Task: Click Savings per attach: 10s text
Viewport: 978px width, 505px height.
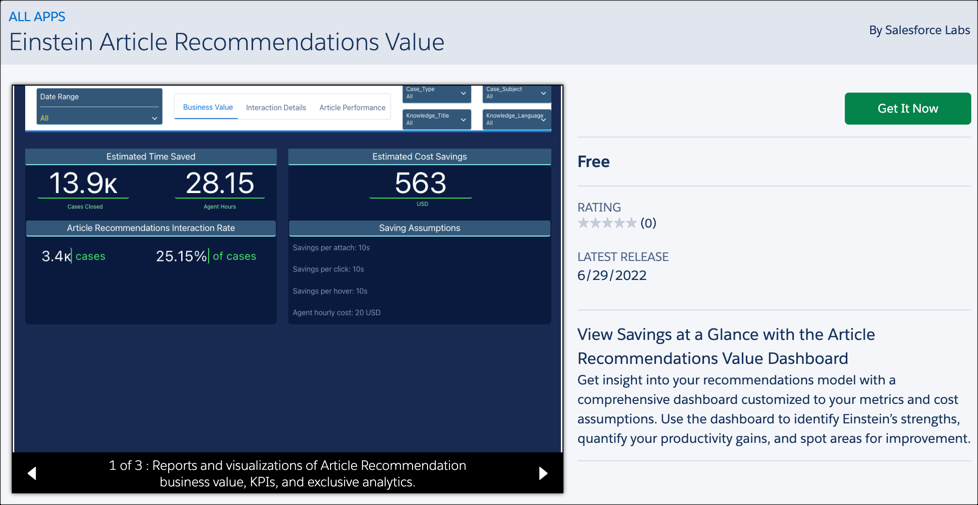Action: point(330,248)
